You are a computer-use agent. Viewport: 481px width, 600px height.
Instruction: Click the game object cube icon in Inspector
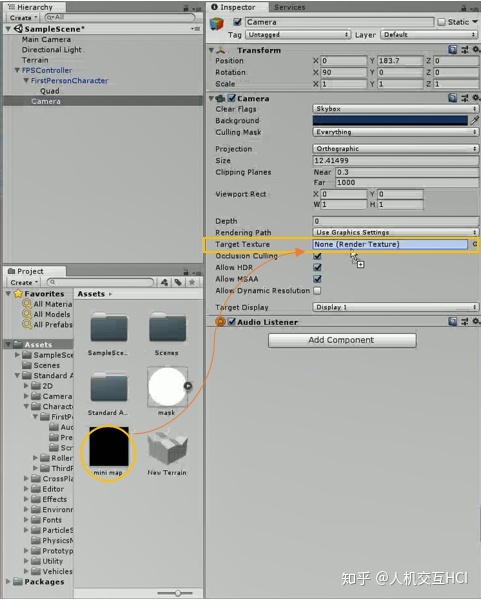(x=217, y=24)
